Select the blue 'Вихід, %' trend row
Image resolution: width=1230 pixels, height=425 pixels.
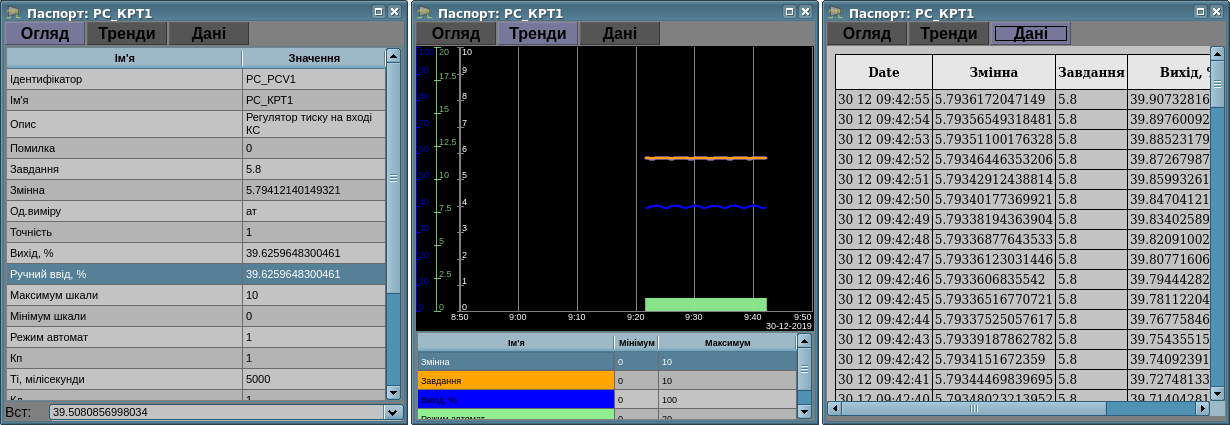515,399
